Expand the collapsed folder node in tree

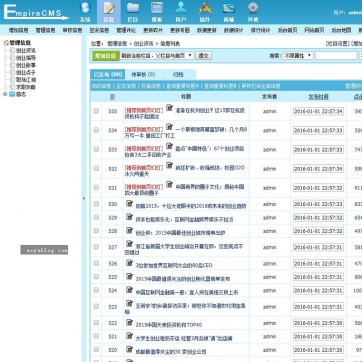tap(5, 94)
